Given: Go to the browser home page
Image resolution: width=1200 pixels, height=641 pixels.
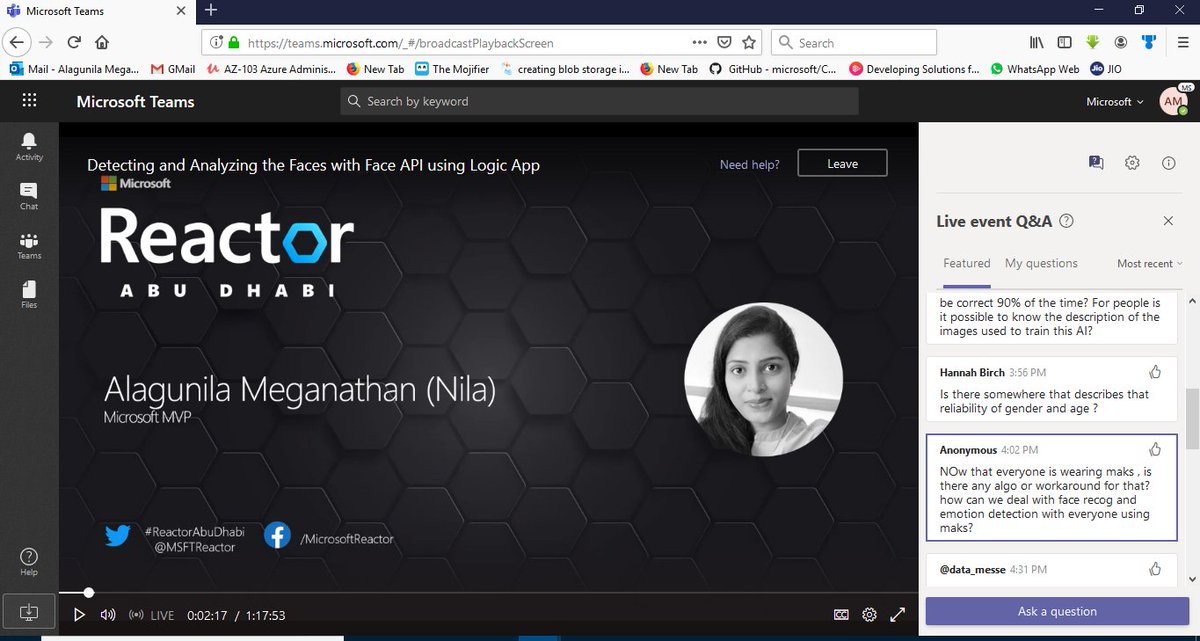Looking at the screenshot, I should [x=101, y=43].
